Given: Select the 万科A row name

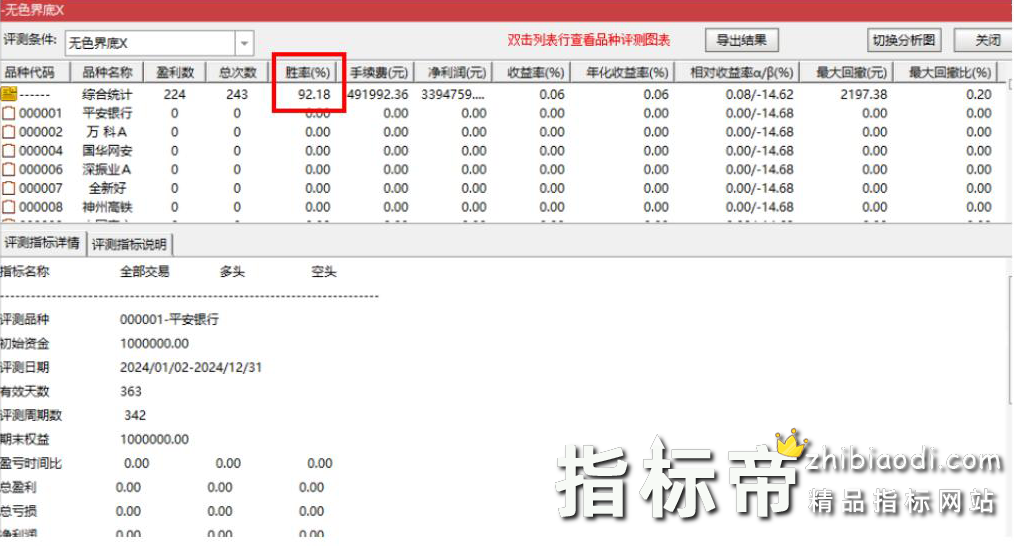Looking at the screenshot, I should tap(107, 132).
